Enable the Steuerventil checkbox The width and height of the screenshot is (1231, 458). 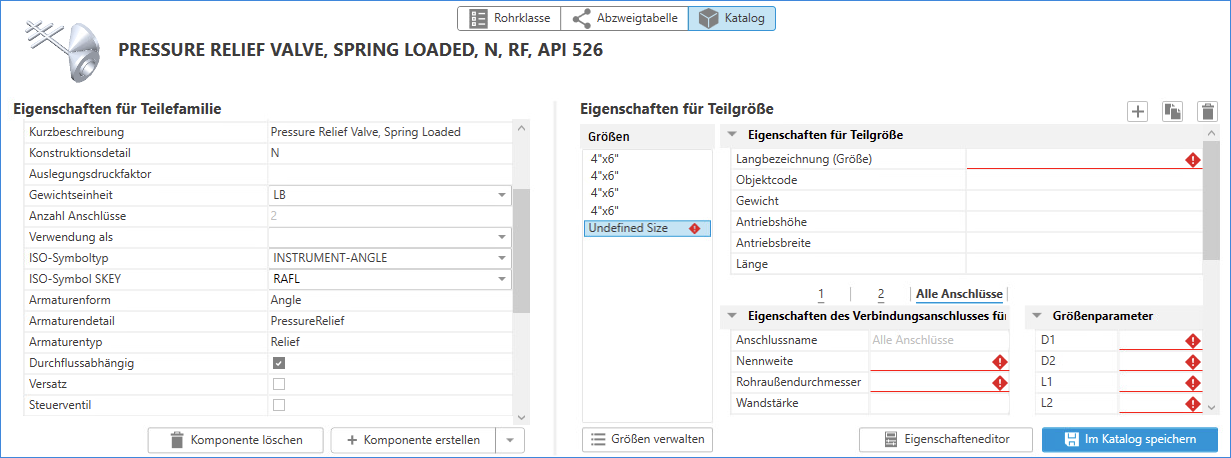point(279,405)
